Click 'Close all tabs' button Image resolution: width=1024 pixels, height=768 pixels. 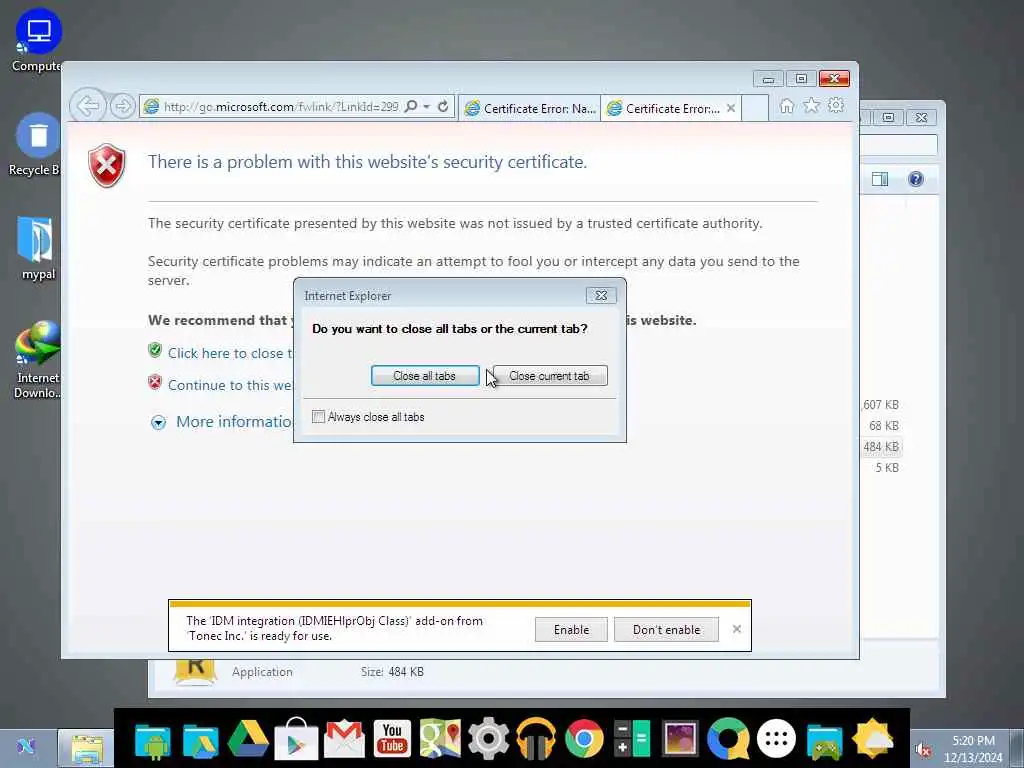click(x=424, y=376)
